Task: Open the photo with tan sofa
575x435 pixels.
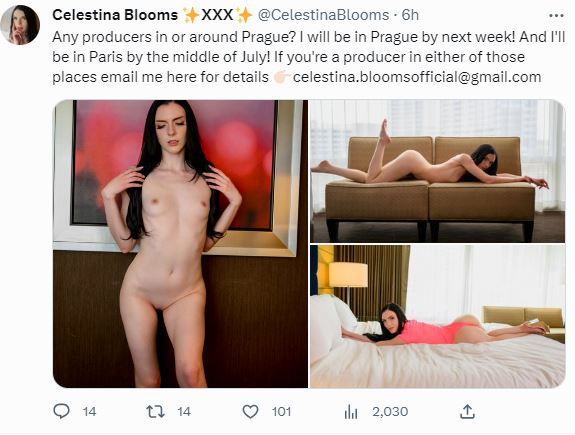Action: 437,171
